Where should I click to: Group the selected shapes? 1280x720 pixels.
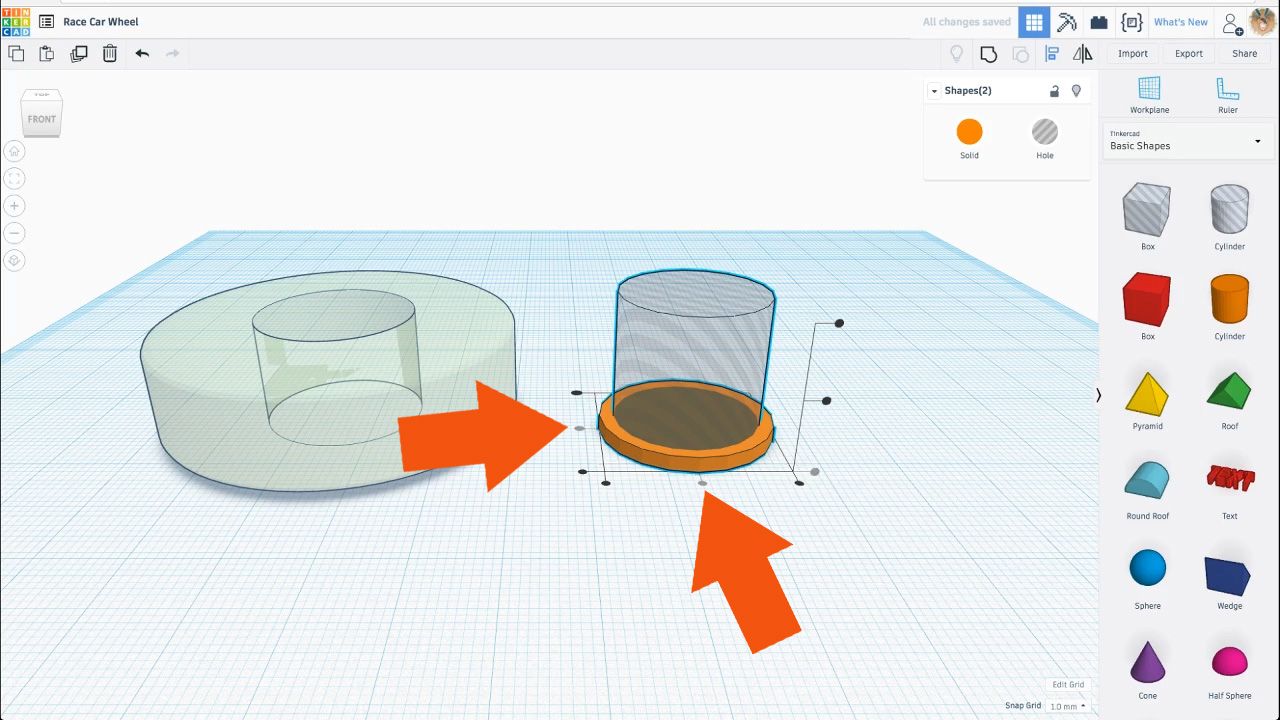pyautogui.click(x=989, y=54)
